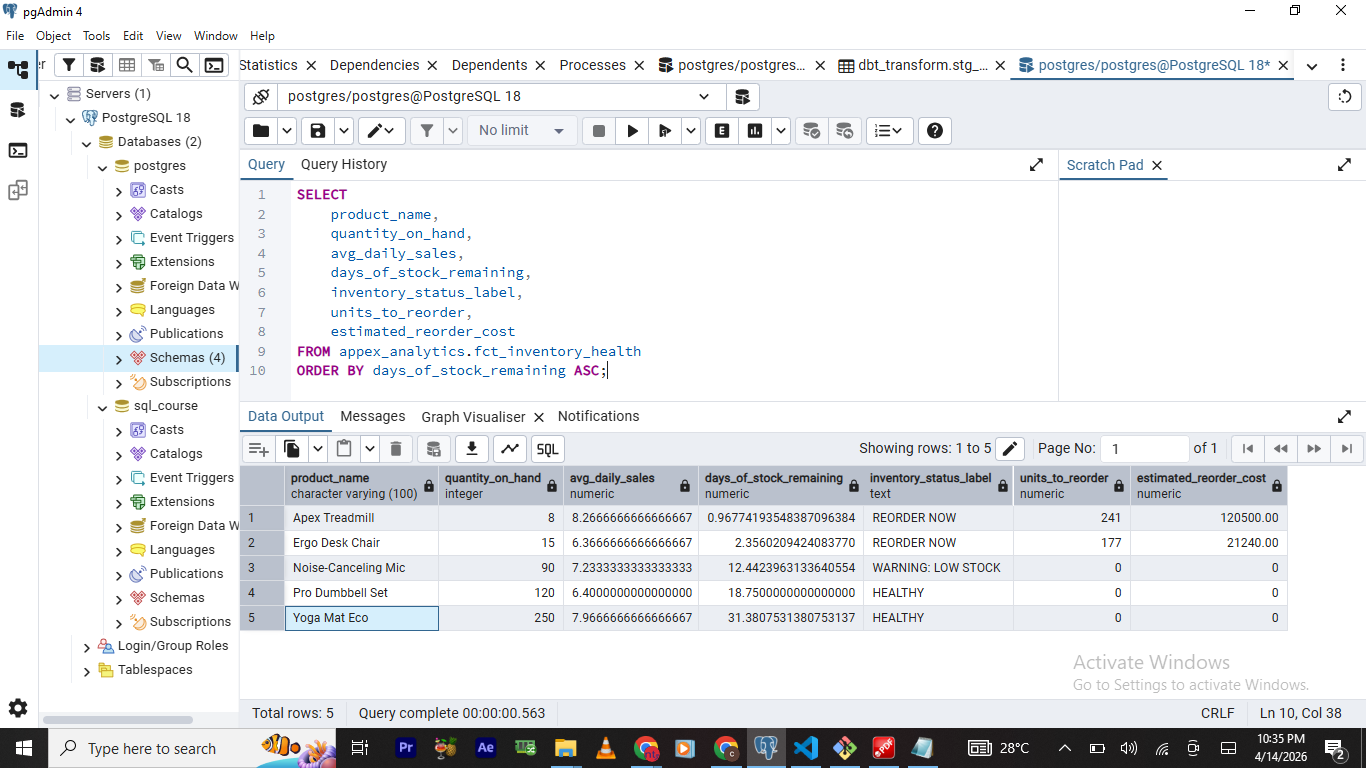Screen dimensions: 1366x768
Task: Click the Page No input field
Action: [x=1144, y=449]
